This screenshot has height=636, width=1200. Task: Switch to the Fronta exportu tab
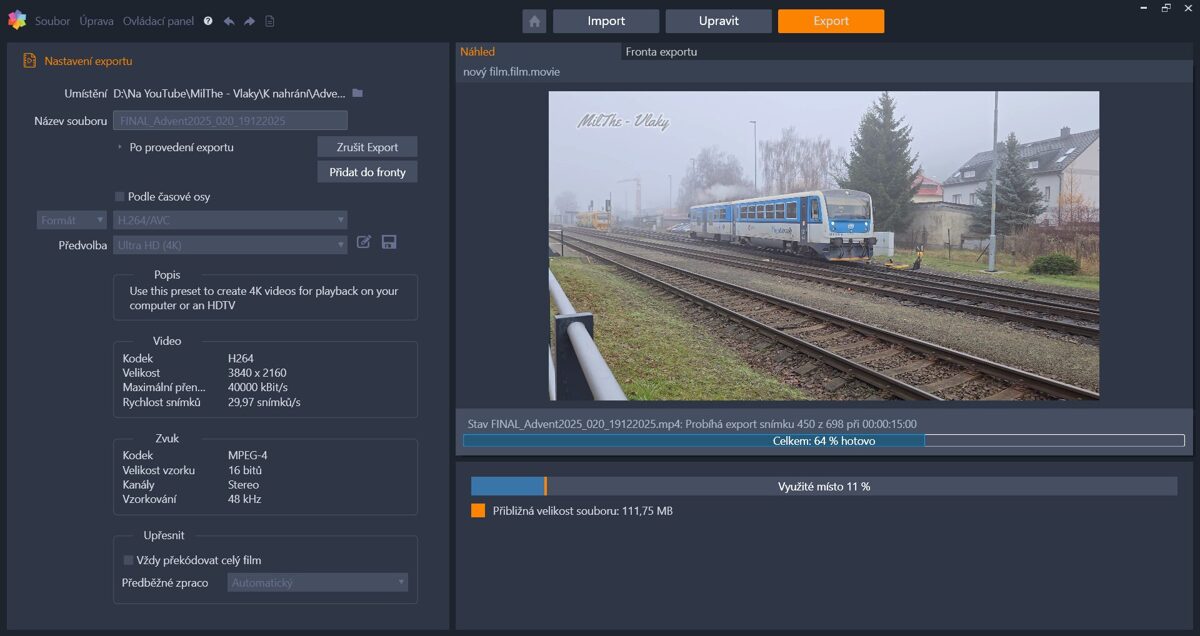point(661,52)
